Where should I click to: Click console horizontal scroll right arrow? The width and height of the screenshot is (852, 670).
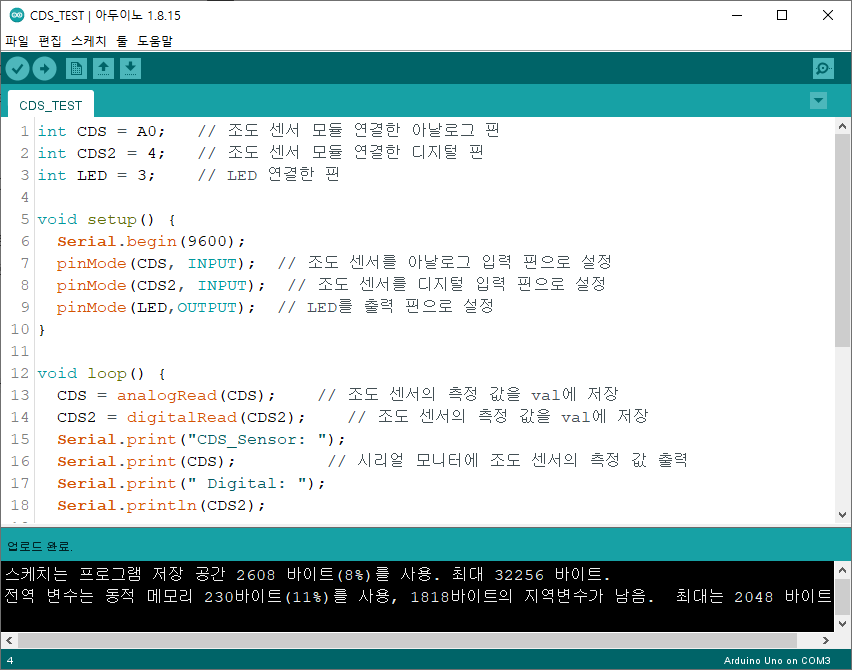pyautogui.click(x=826, y=640)
